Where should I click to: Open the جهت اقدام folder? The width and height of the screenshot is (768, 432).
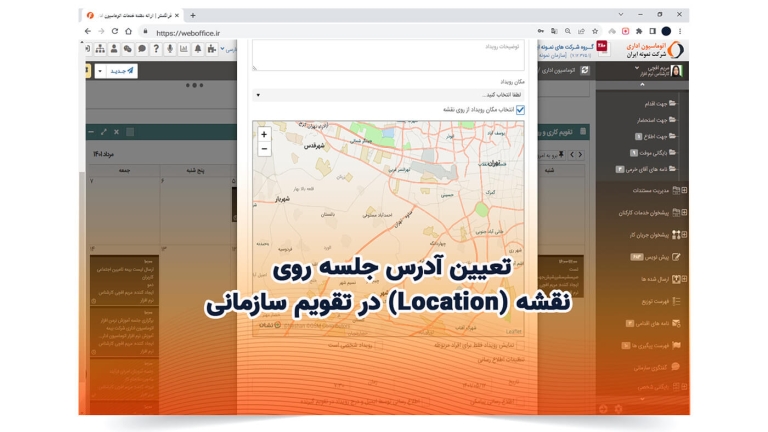[x=660, y=103]
